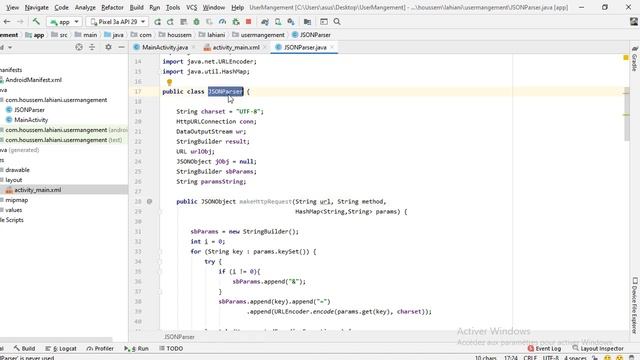Run app with the green rerun icon
The width and height of the screenshot is (640, 360).
(x=157, y=22)
